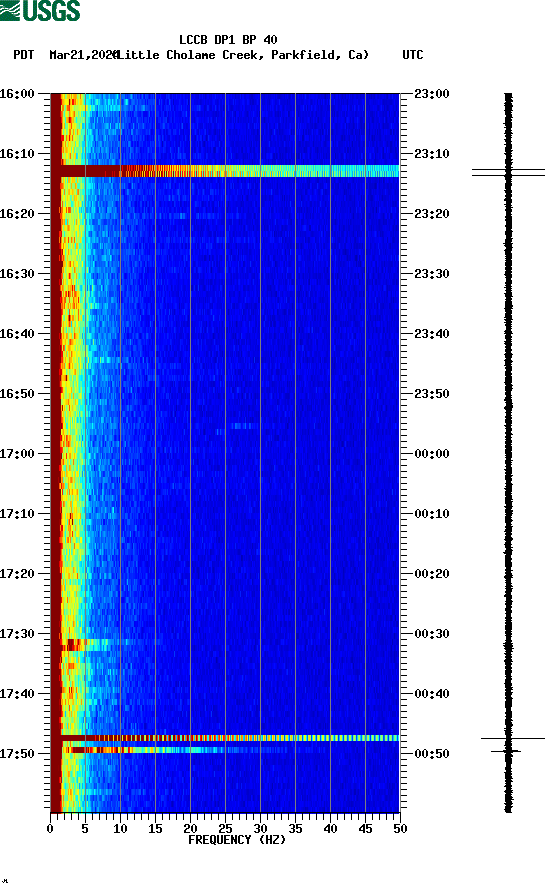The height and width of the screenshot is (892, 552).
Task: Click the '17:50' PDT time label
Action: pos(17,754)
